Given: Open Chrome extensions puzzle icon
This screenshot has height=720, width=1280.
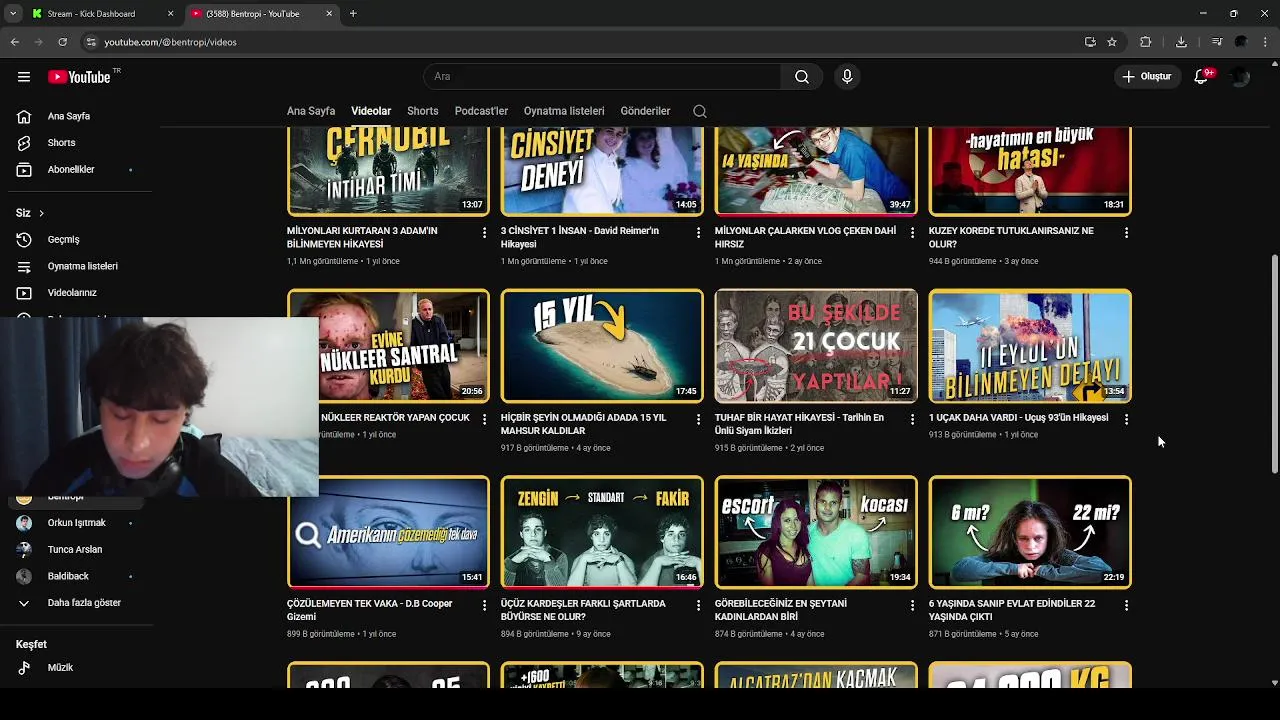Looking at the screenshot, I should click(x=1146, y=42).
